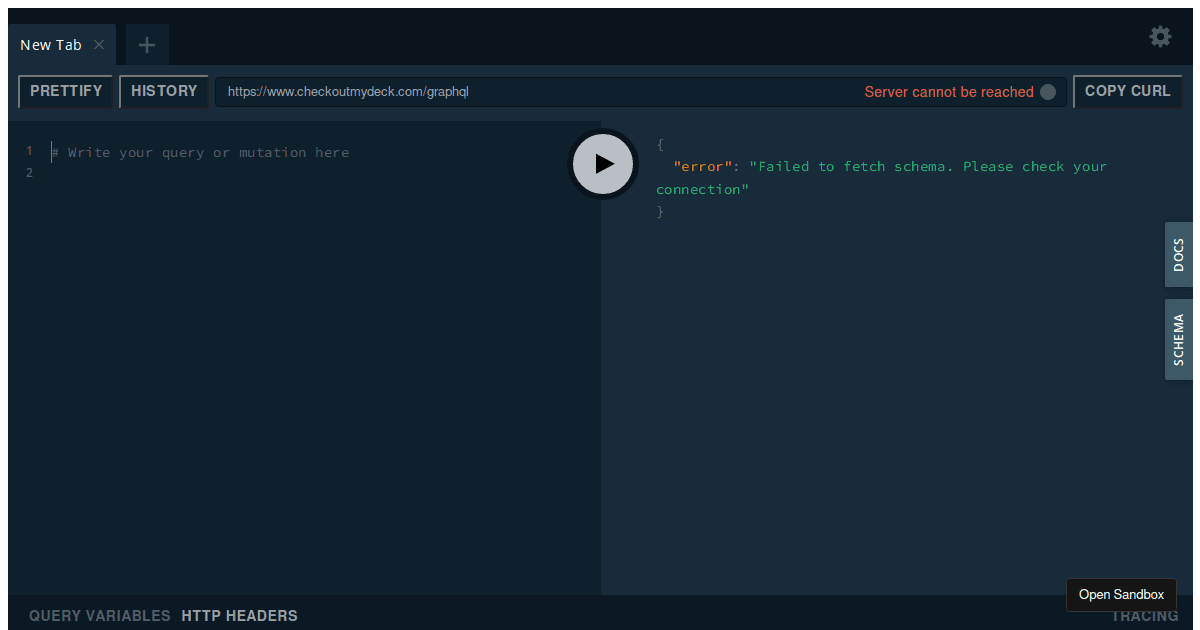This screenshot has height=630, width=1200.
Task: Create a new tab with the plus icon
Action: coord(146,44)
